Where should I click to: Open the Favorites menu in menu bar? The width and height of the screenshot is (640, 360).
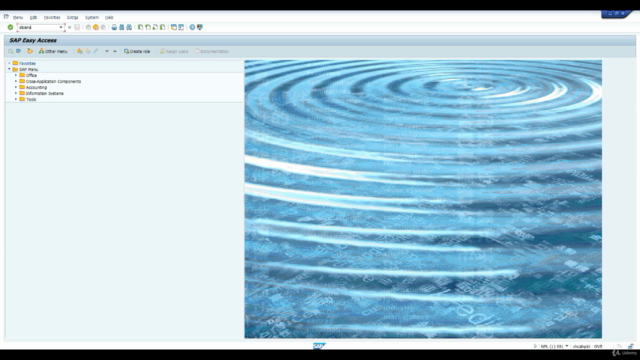(52, 18)
